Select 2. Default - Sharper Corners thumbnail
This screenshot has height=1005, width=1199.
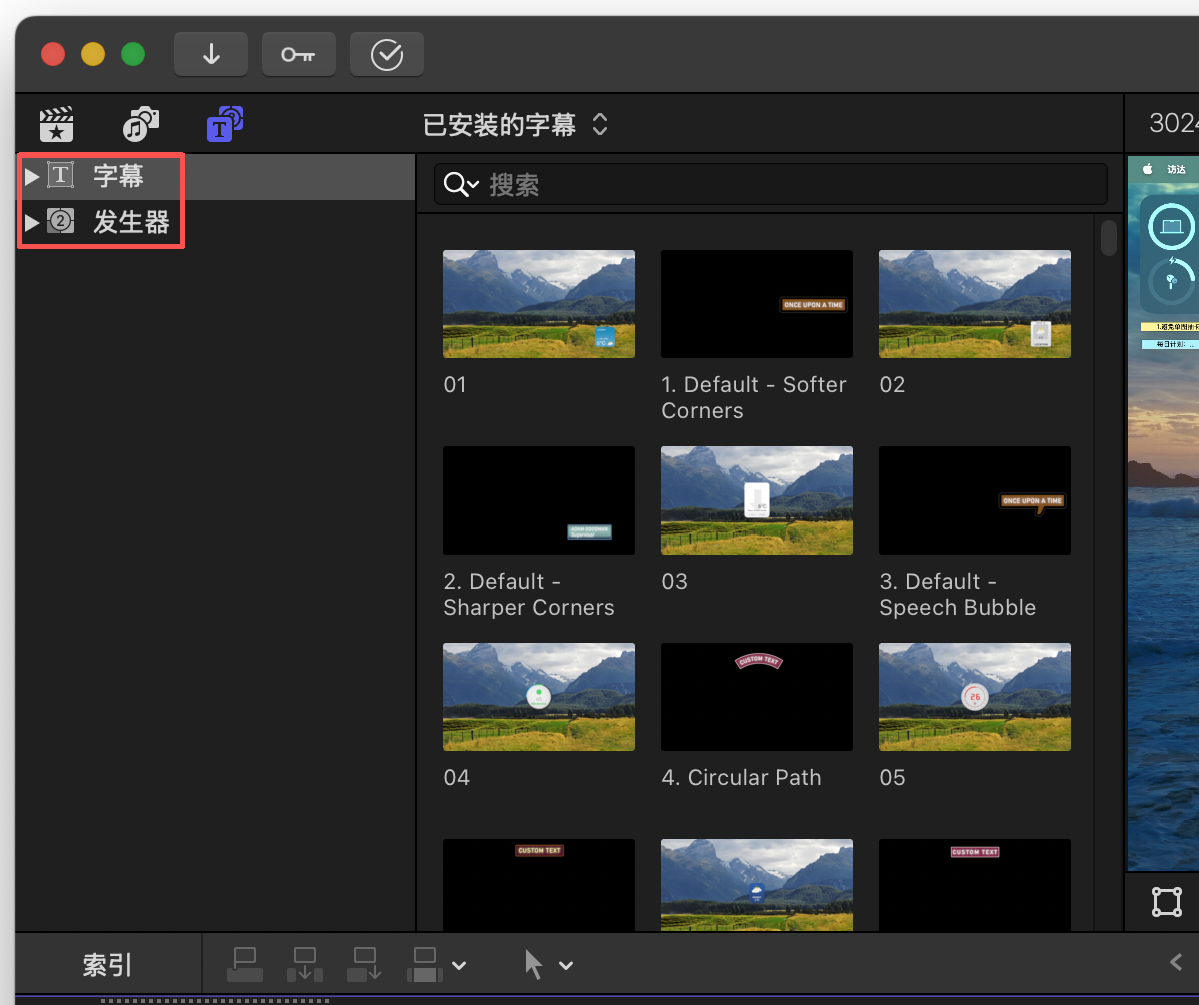tap(539, 500)
